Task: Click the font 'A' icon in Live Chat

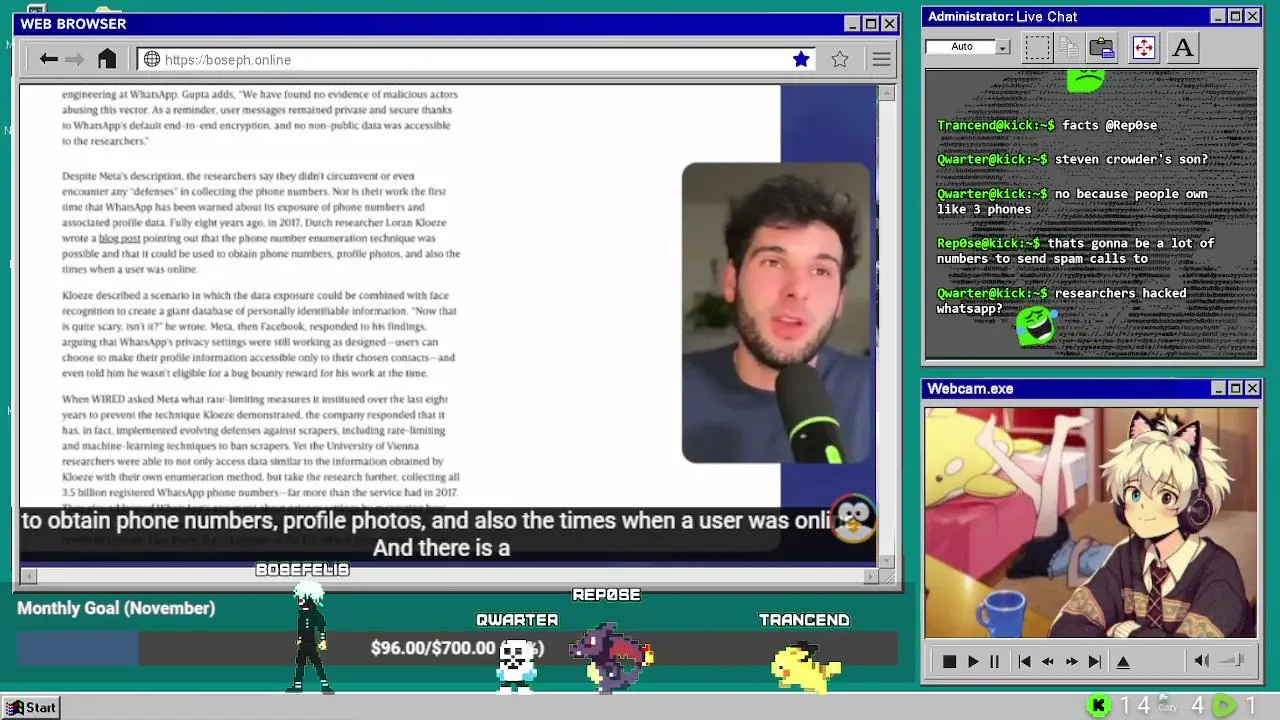Action: pos(1183,47)
